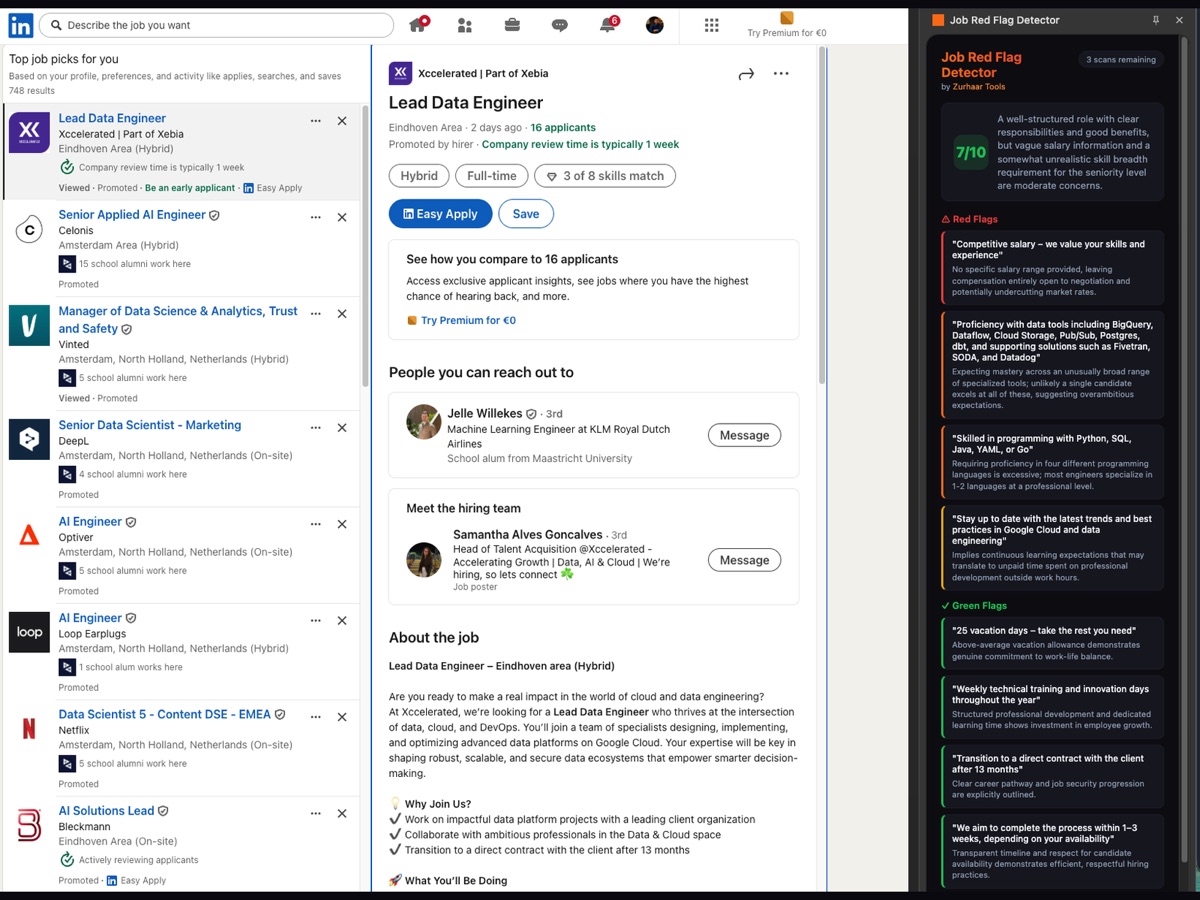
Task: Dismiss Netflix Data Scientist 5 card
Action: point(342,717)
